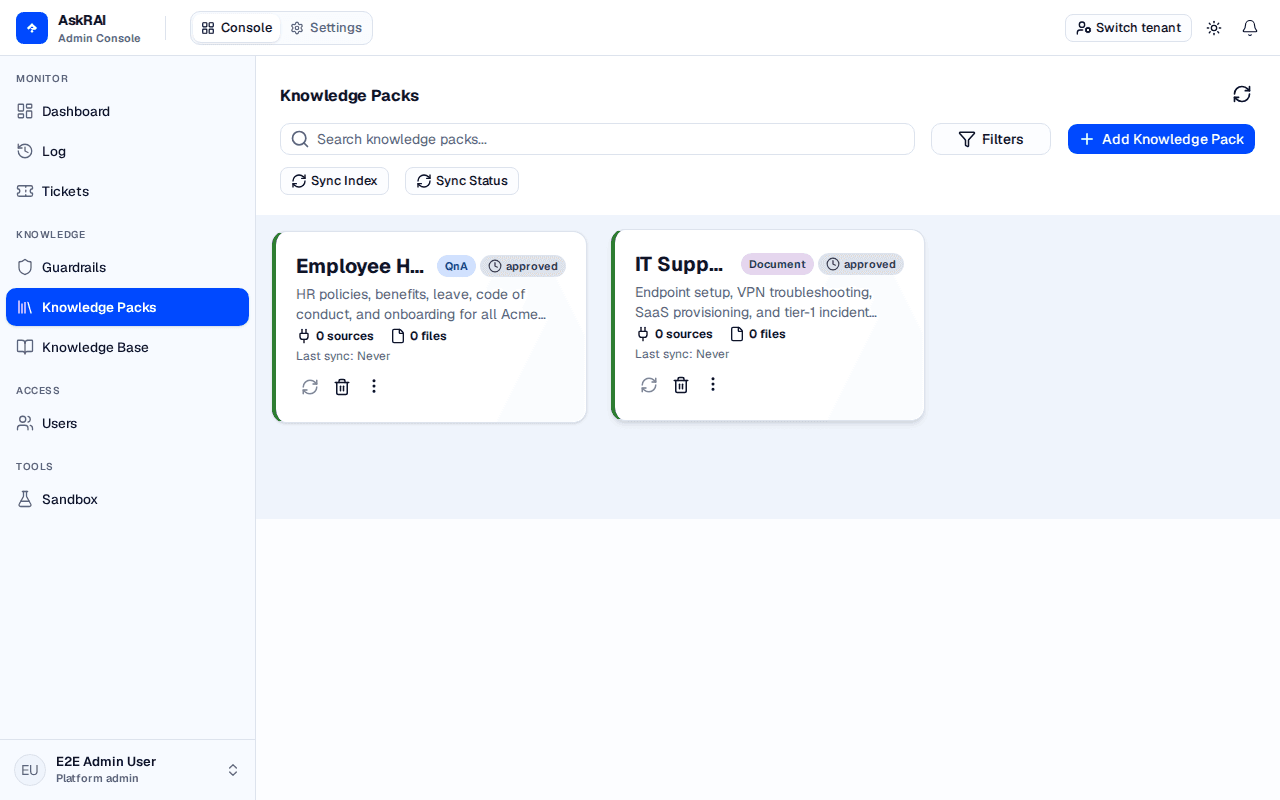Click the Knowledge Packs page heading
The height and width of the screenshot is (800, 1280).
click(349, 95)
